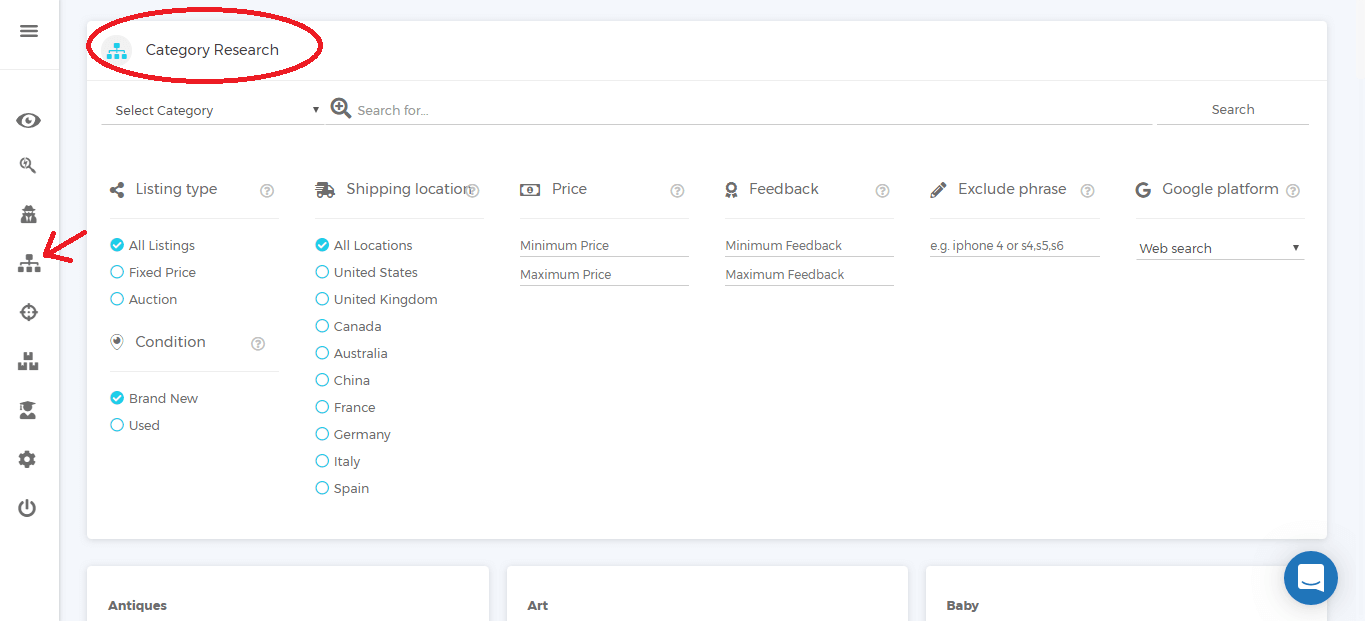This screenshot has width=1365, height=621.
Task: Click the Search button
Action: click(1232, 110)
